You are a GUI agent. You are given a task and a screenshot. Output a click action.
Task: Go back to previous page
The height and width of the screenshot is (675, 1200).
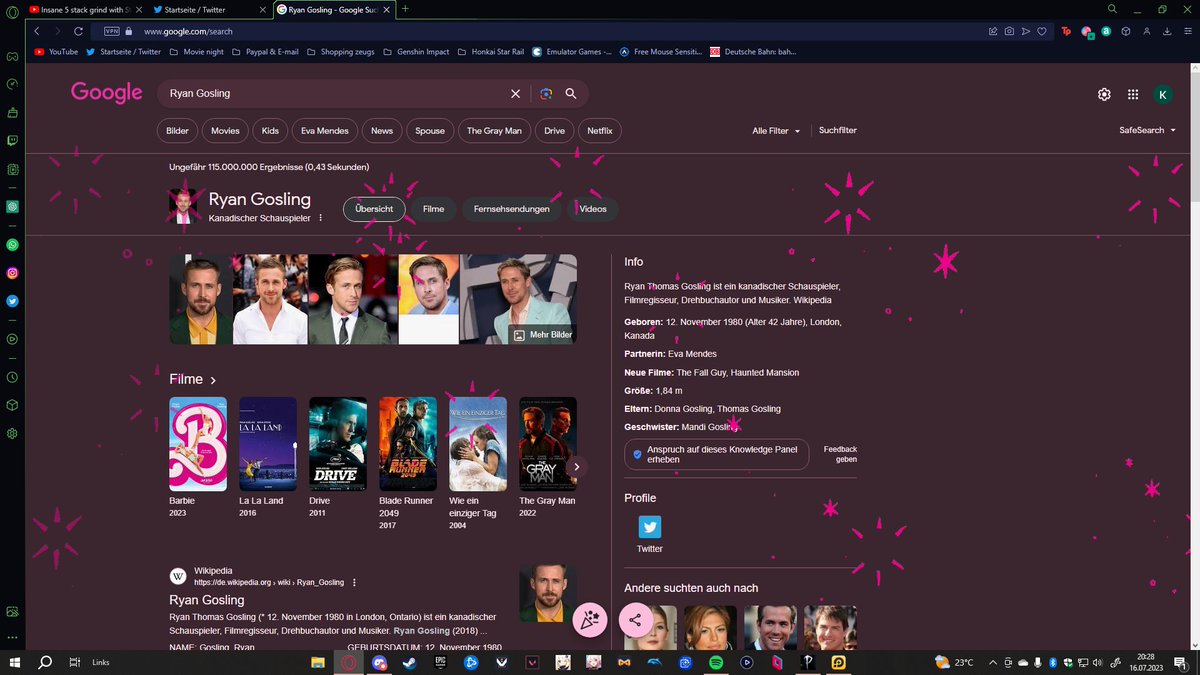36,31
